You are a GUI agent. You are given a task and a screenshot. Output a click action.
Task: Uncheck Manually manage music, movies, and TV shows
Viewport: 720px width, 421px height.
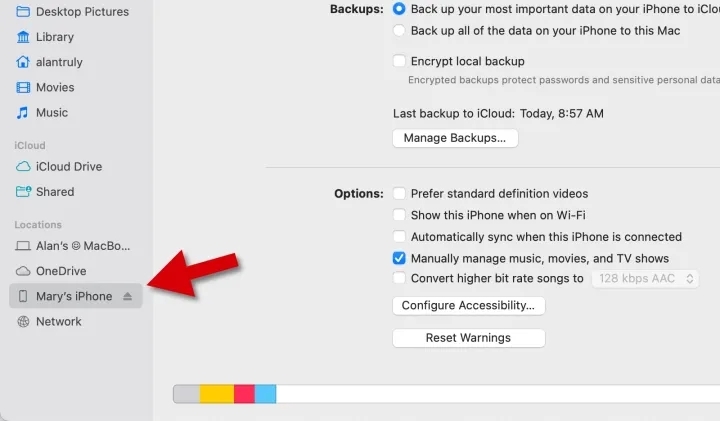399,258
